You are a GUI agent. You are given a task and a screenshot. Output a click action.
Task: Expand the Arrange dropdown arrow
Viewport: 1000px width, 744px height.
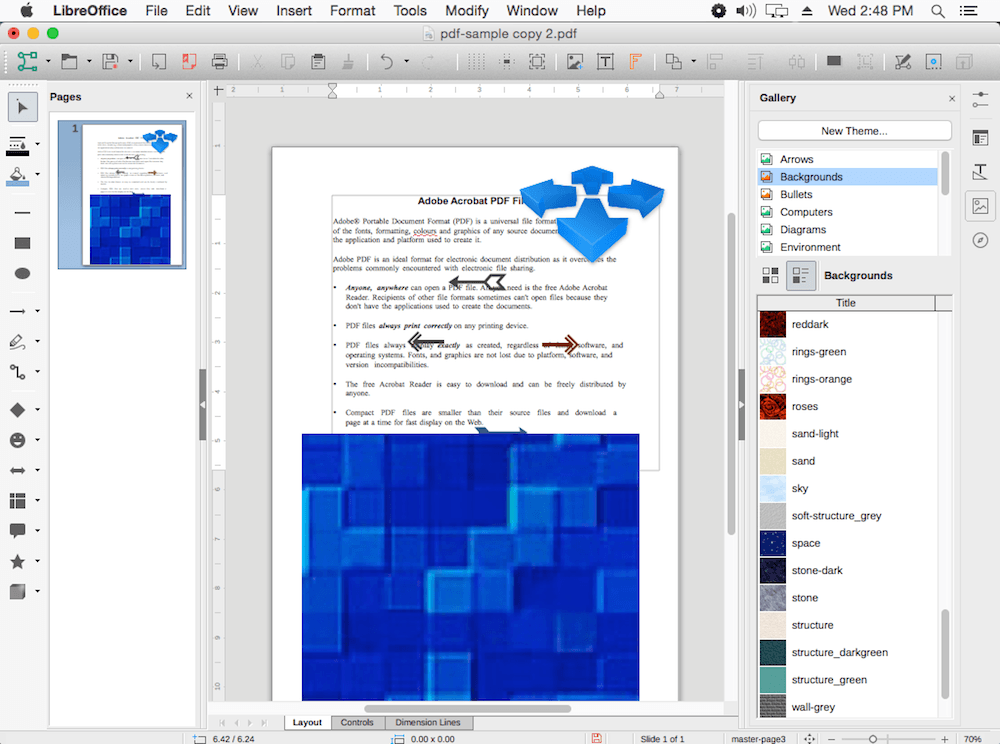click(x=693, y=61)
